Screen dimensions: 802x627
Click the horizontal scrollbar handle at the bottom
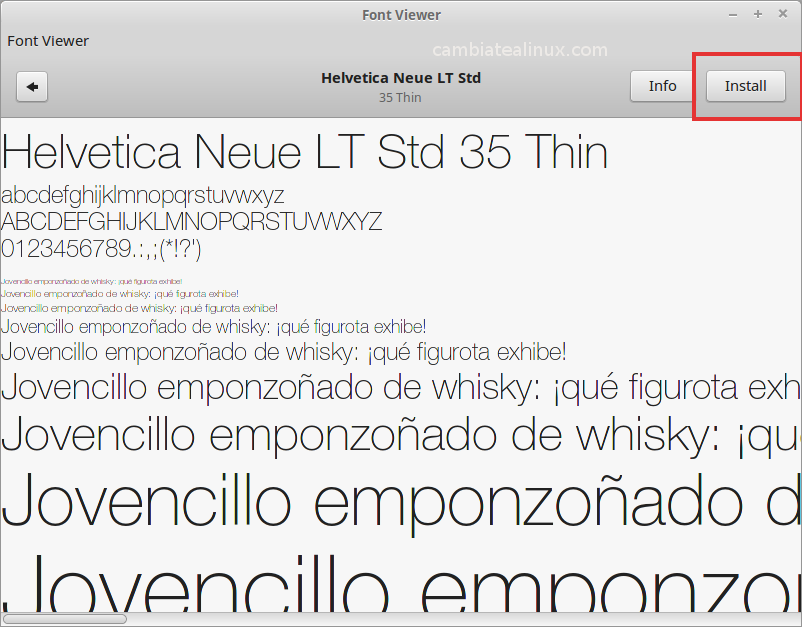pos(65,619)
